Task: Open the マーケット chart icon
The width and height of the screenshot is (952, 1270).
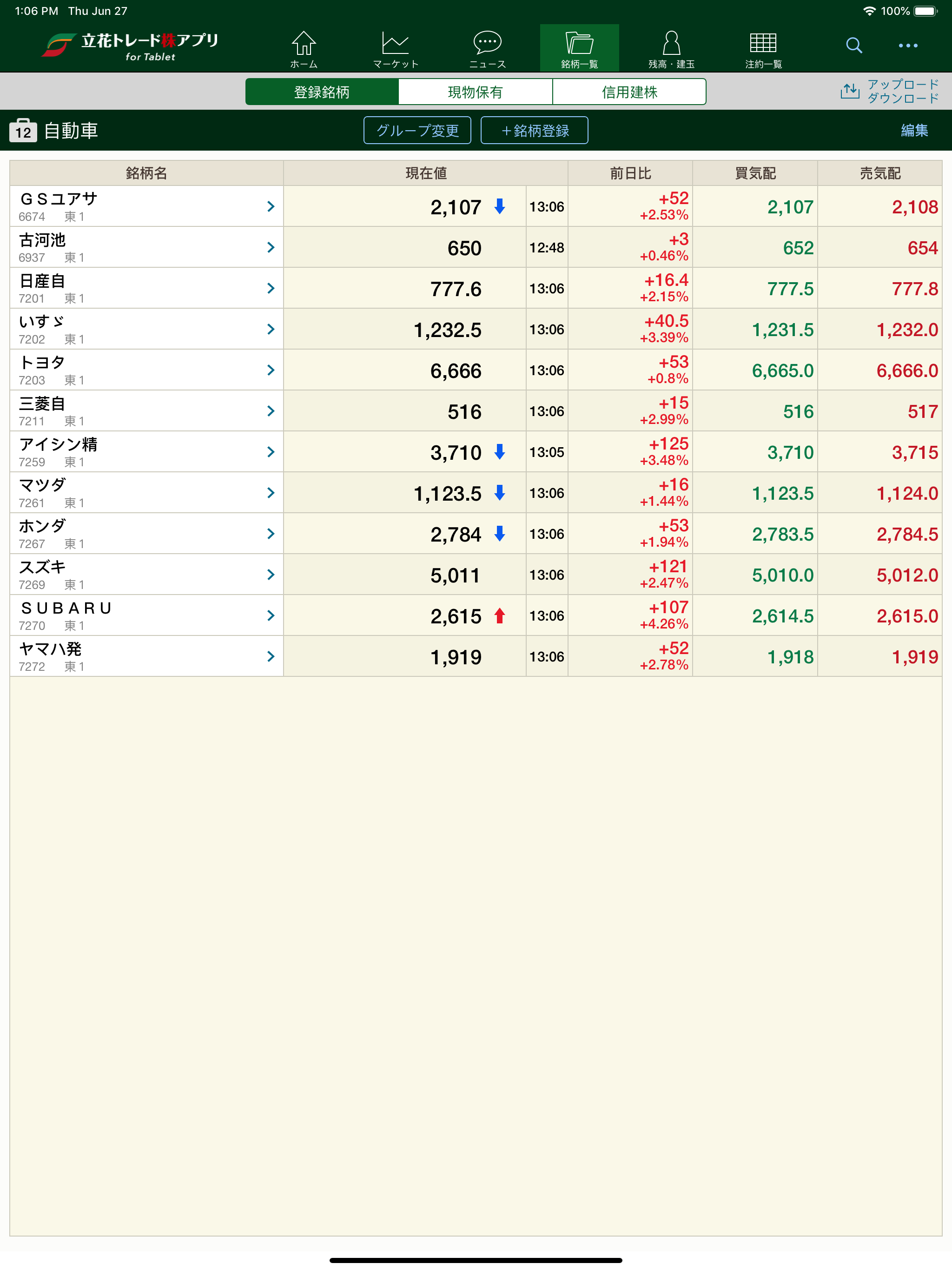Action: click(x=396, y=49)
